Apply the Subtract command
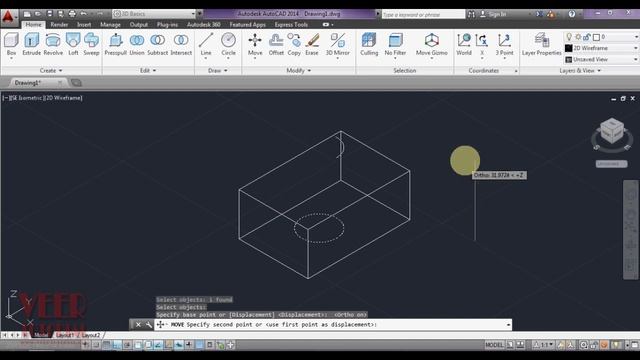The image size is (640, 360). pos(158,44)
